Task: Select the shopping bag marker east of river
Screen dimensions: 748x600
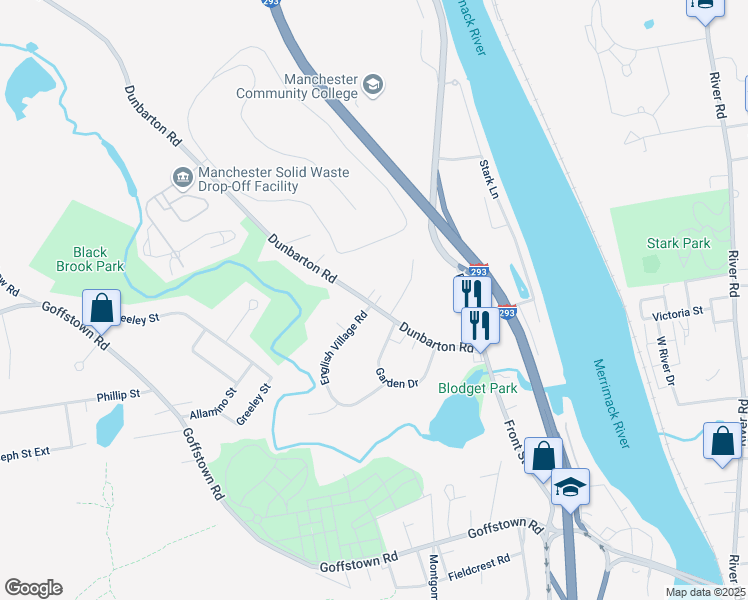Action: (722, 443)
